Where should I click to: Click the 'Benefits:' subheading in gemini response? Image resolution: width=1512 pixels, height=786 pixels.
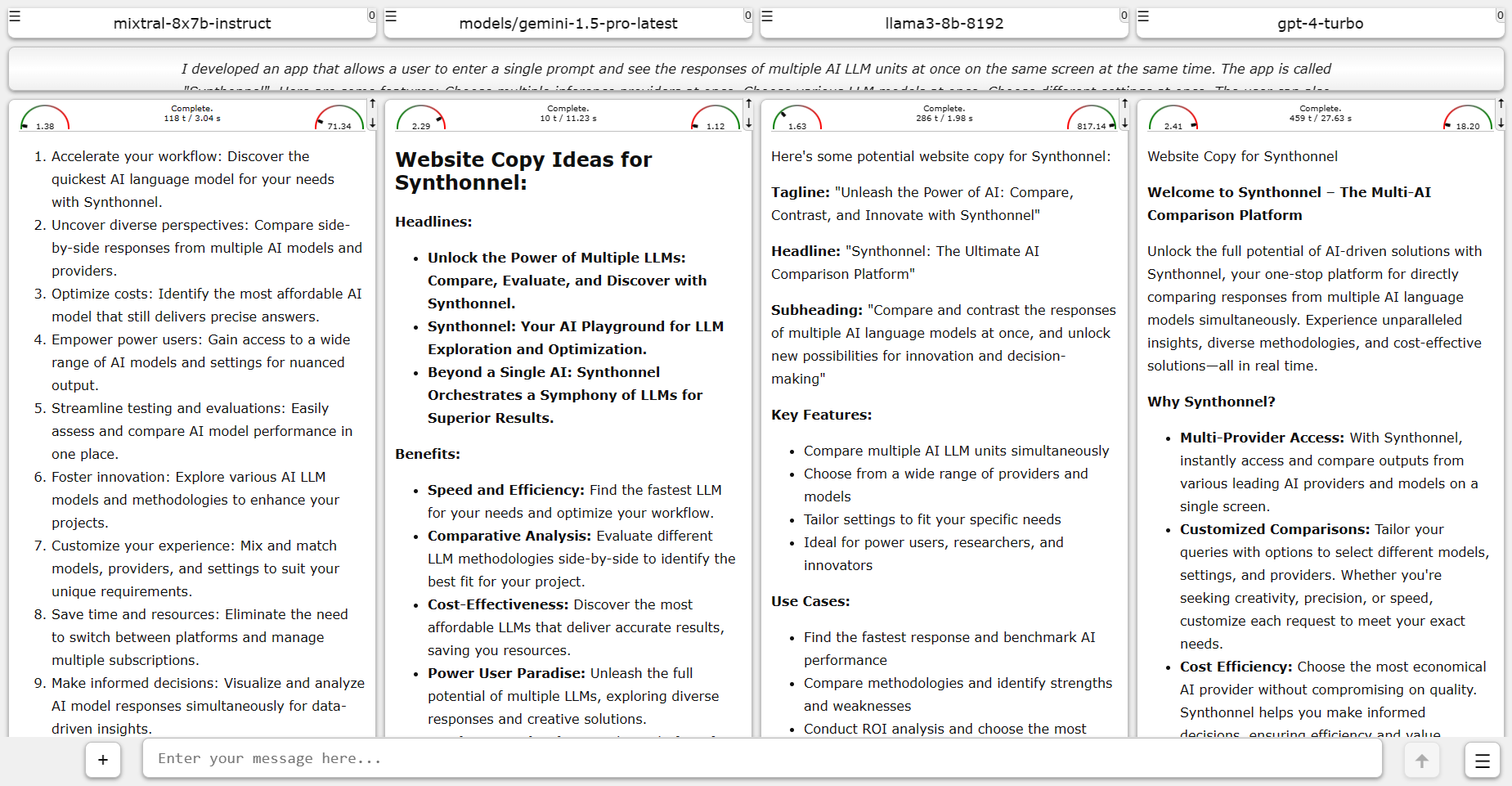point(428,454)
